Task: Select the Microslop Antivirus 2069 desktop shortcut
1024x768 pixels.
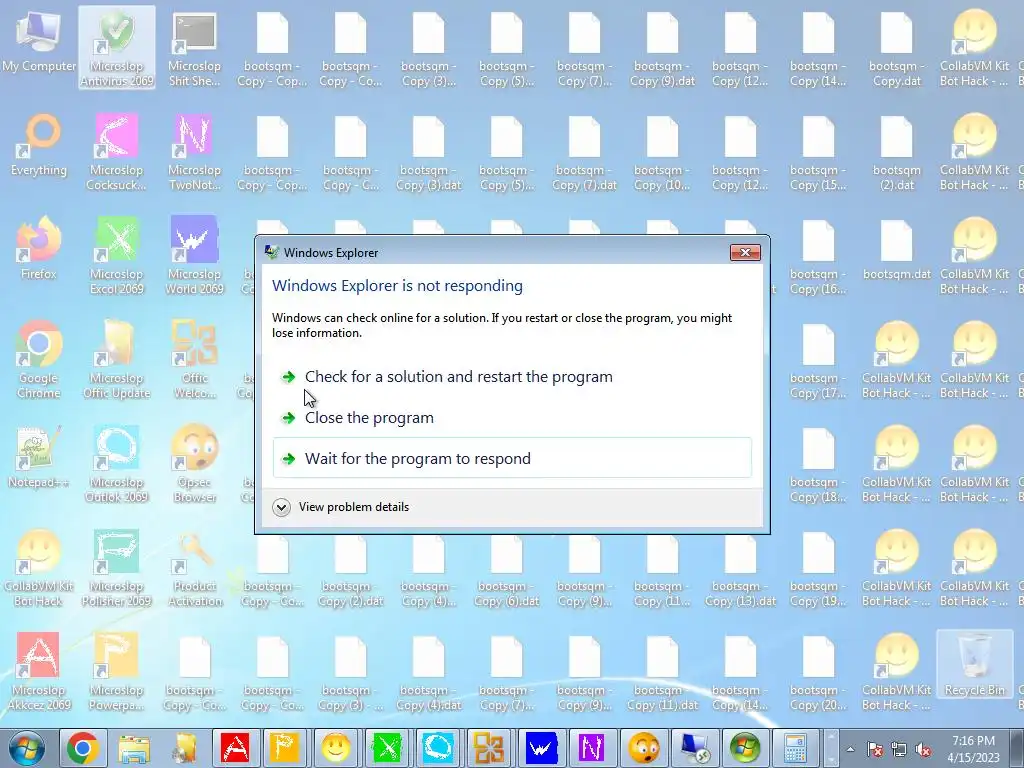Action: click(x=117, y=48)
